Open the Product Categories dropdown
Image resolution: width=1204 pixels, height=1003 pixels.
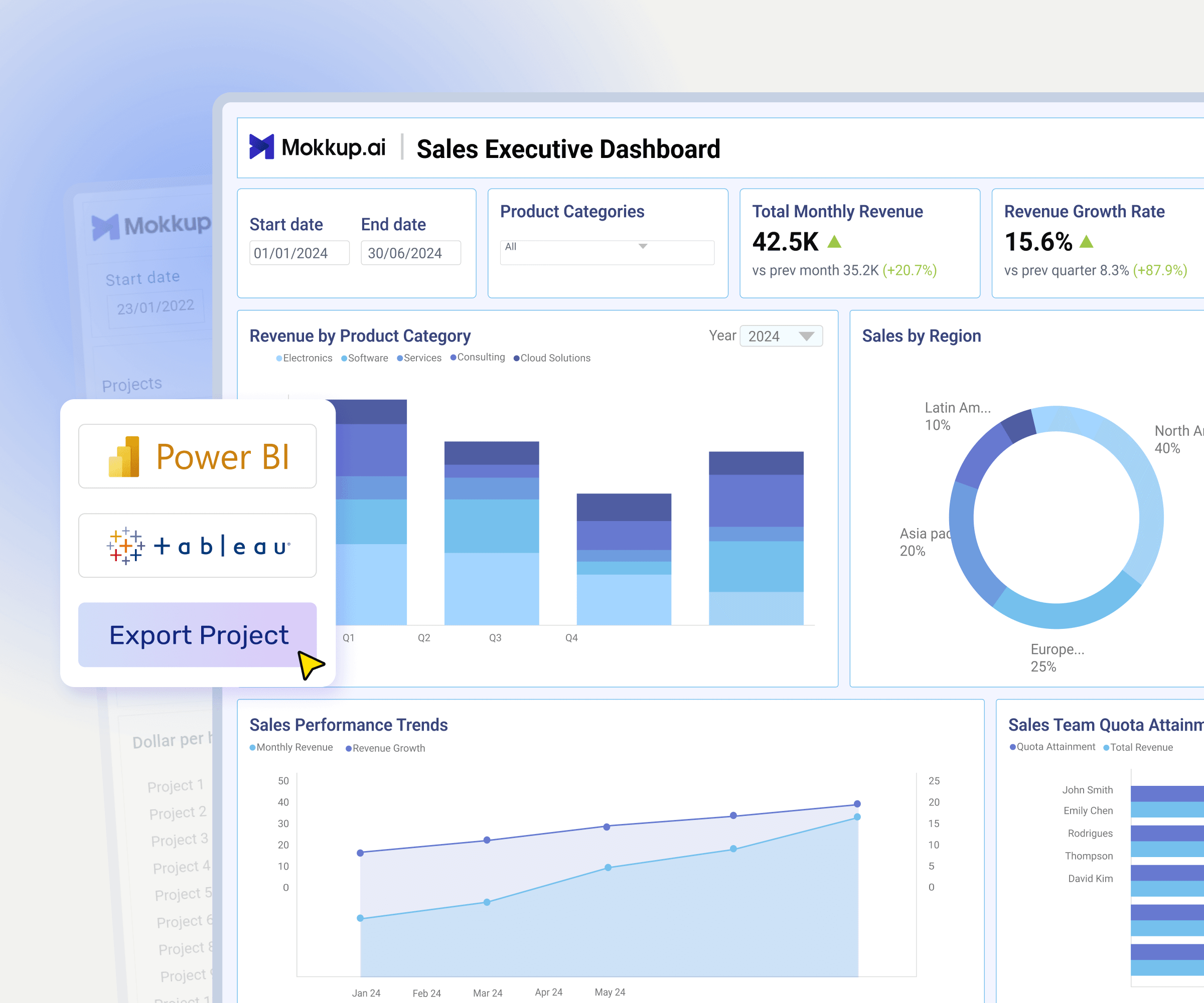click(x=607, y=253)
